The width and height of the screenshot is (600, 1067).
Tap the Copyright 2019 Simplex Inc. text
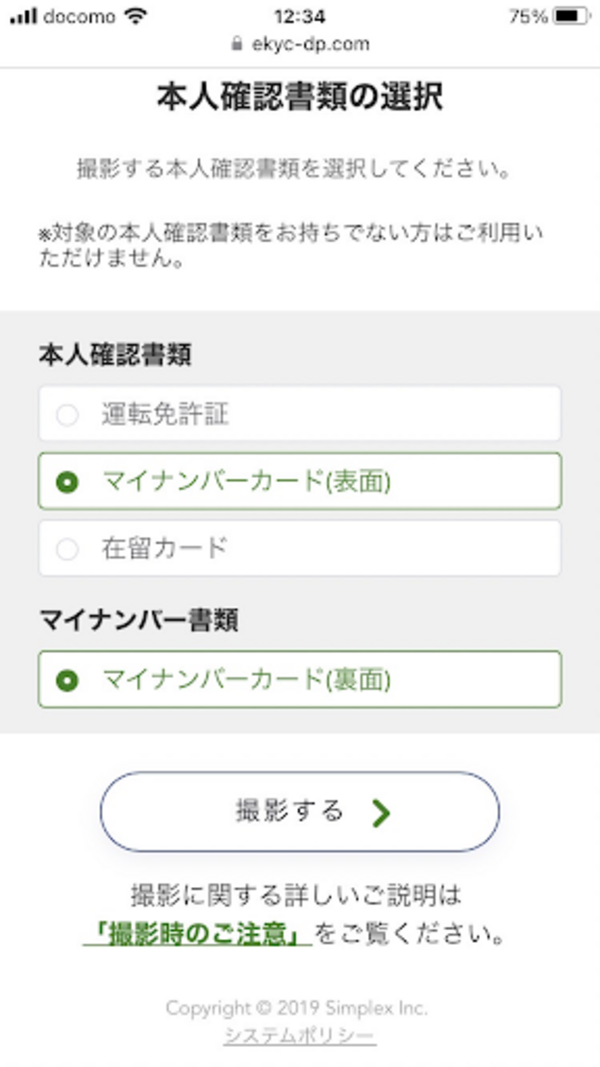(299, 1008)
